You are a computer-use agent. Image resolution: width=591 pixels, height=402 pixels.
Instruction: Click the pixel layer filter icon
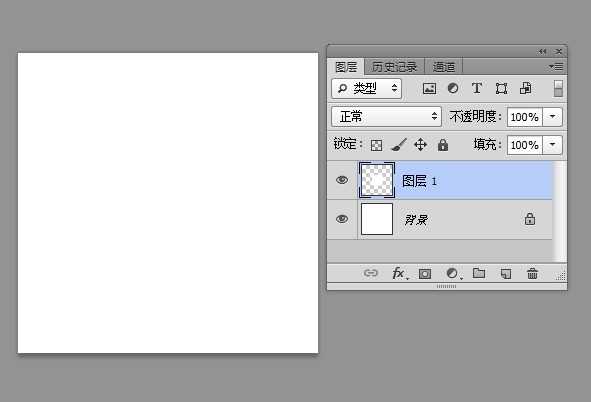[x=429, y=89]
